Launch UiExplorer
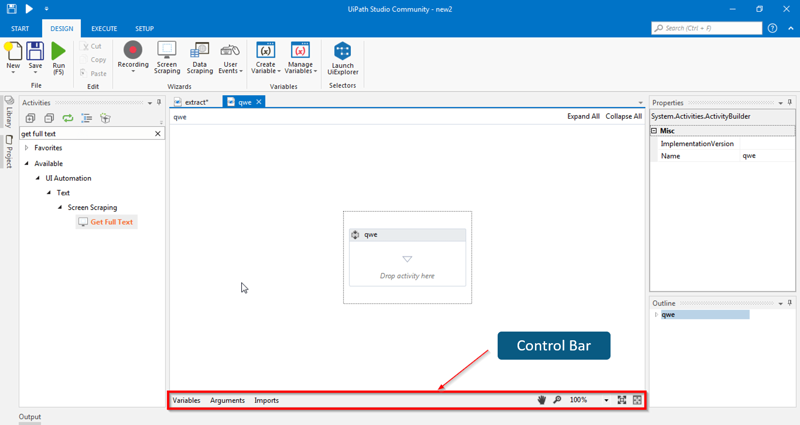The width and height of the screenshot is (800, 425). [x=342, y=58]
